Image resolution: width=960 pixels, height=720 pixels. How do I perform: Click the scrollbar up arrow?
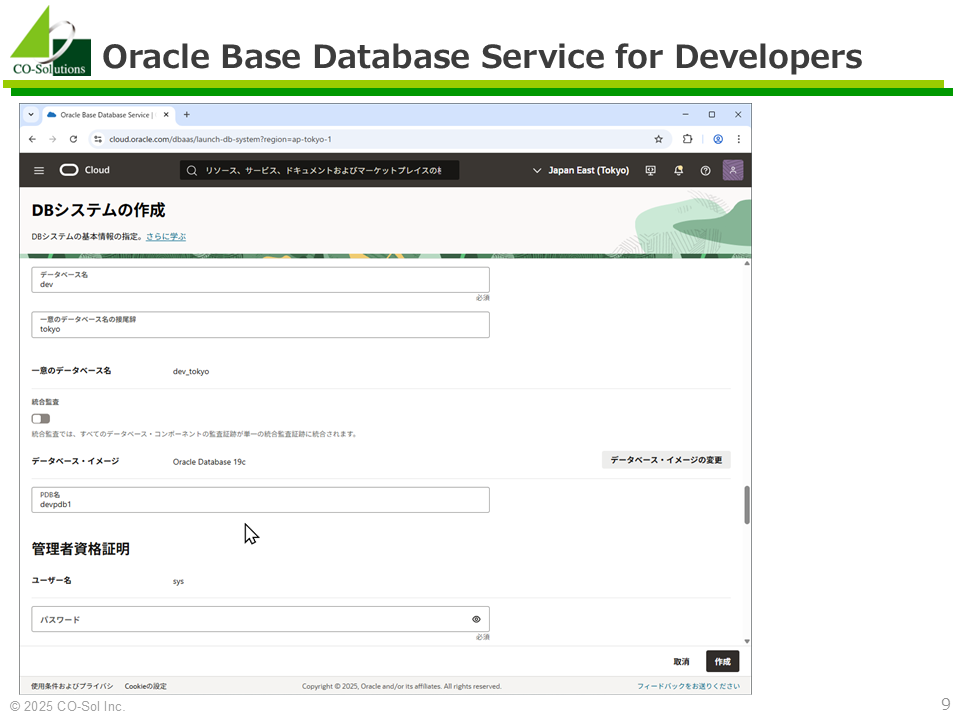coord(747,263)
